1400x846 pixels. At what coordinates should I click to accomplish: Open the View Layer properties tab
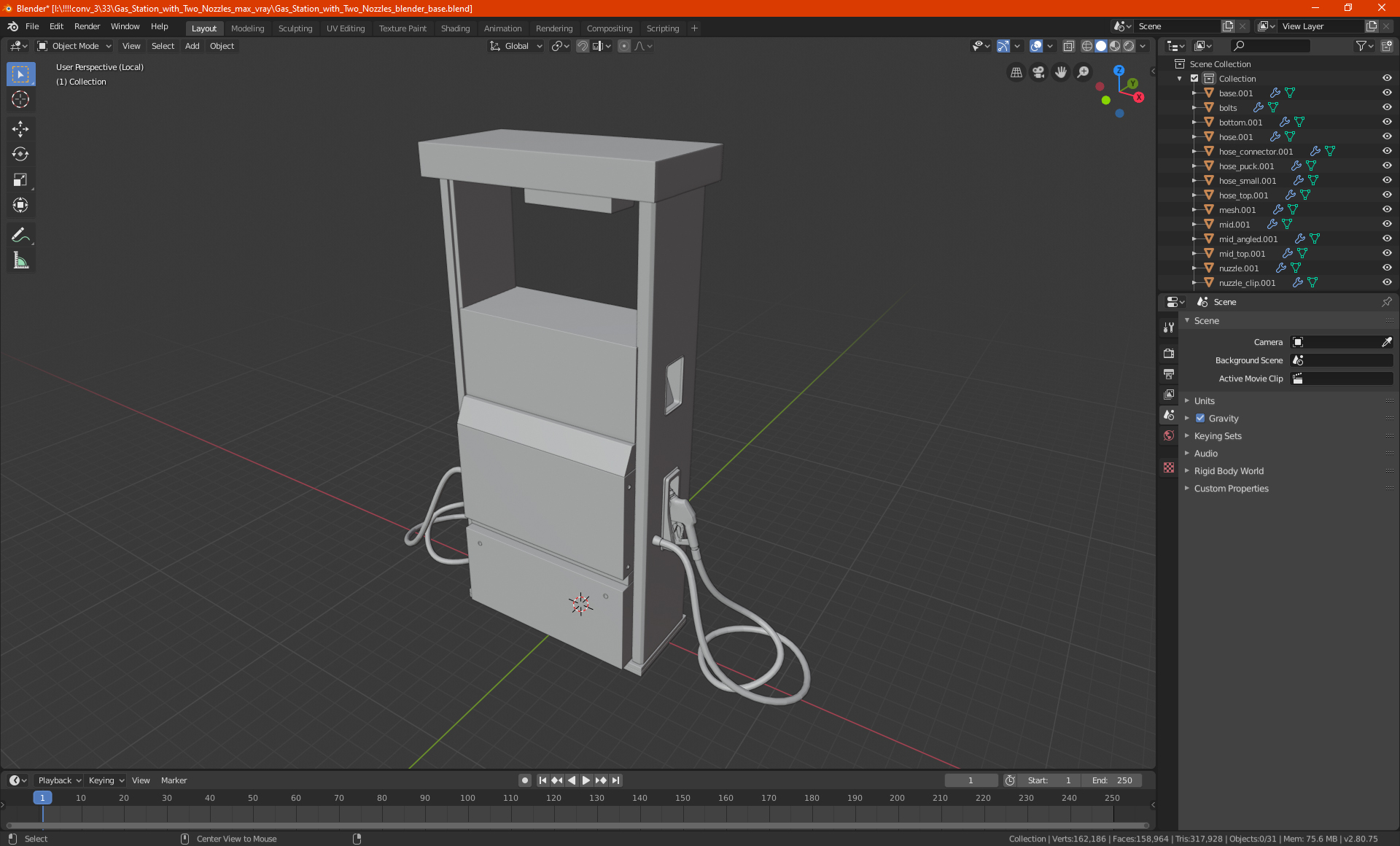click(1169, 395)
